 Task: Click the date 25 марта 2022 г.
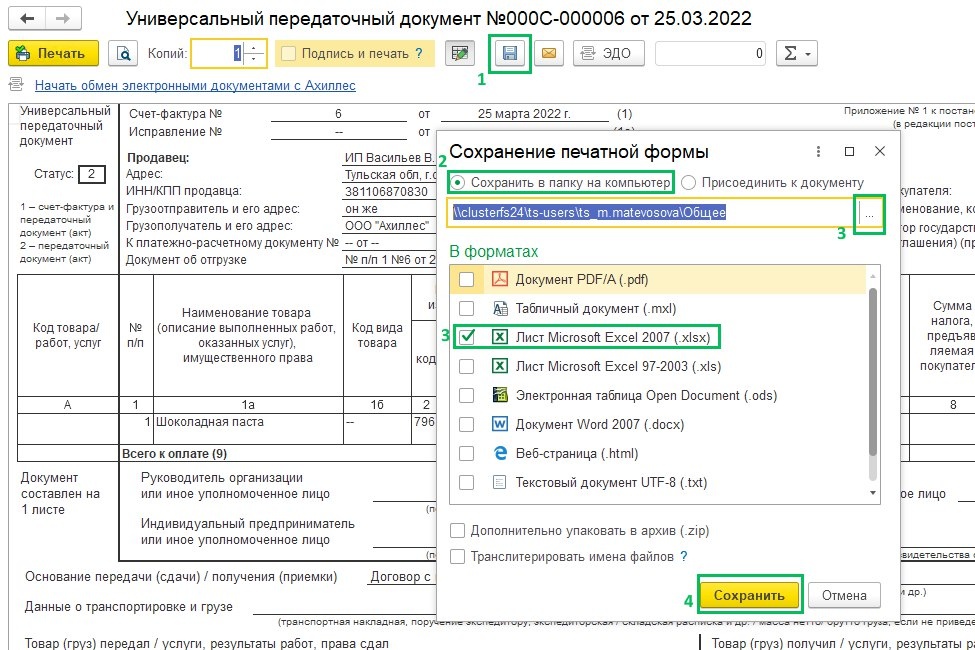pyautogui.click(x=524, y=114)
